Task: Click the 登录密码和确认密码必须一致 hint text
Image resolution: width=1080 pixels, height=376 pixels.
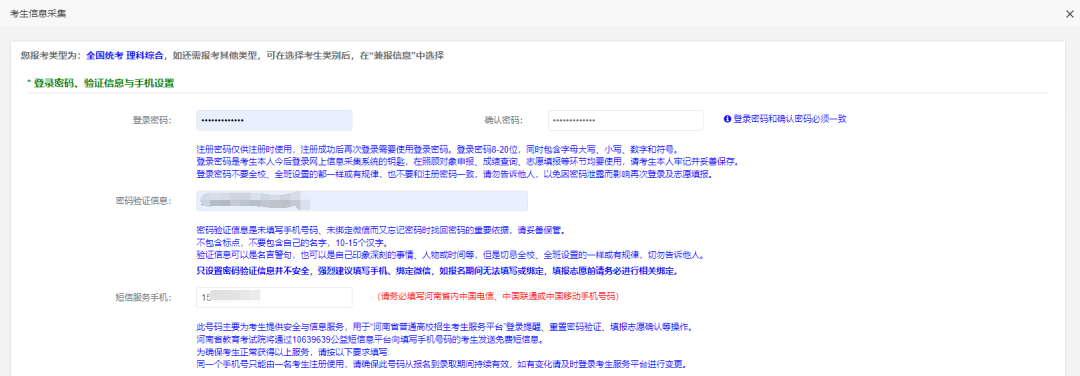Action: pyautogui.click(x=789, y=119)
